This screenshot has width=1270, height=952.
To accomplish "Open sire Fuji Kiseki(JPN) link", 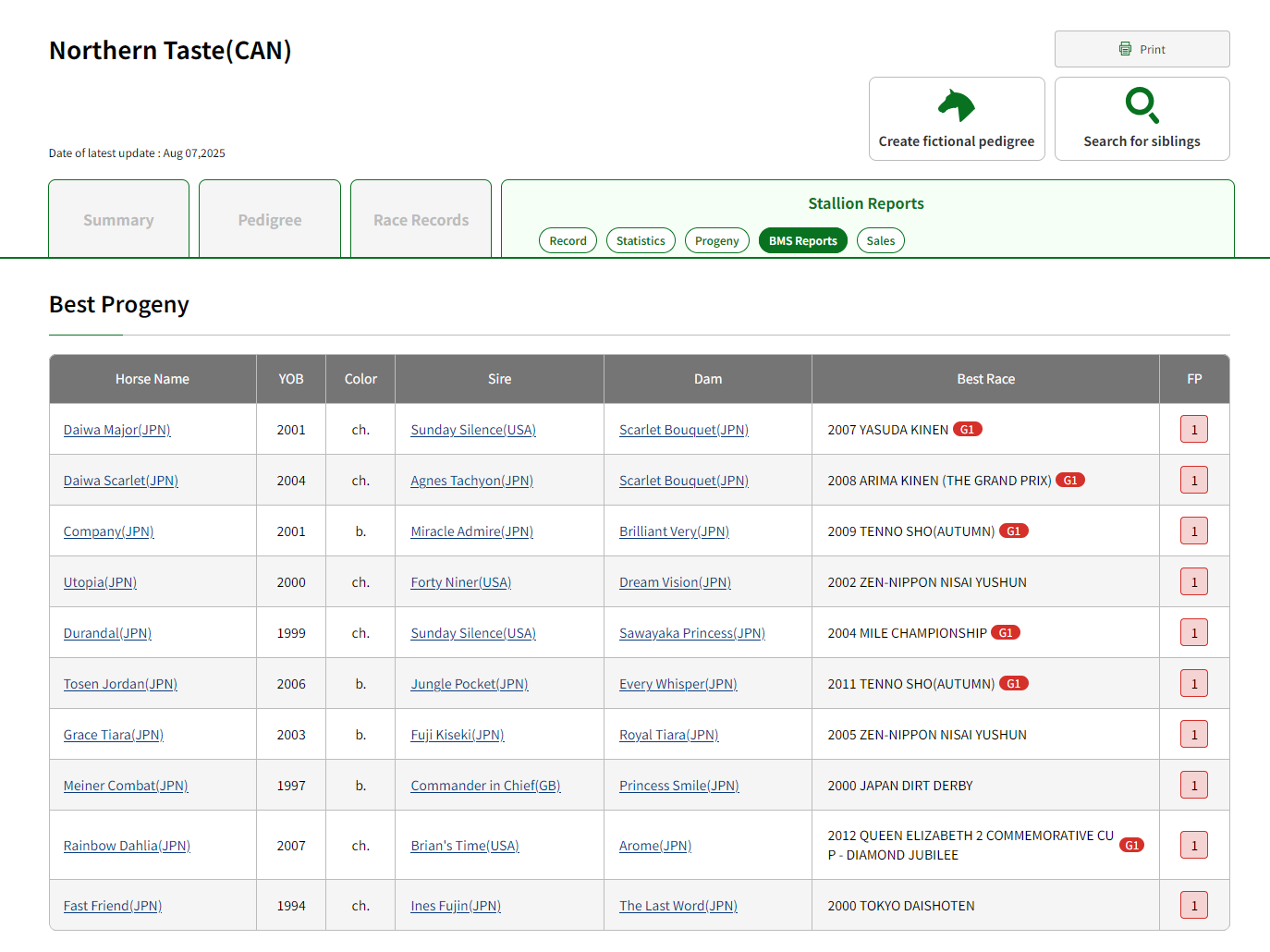I will coord(458,735).
